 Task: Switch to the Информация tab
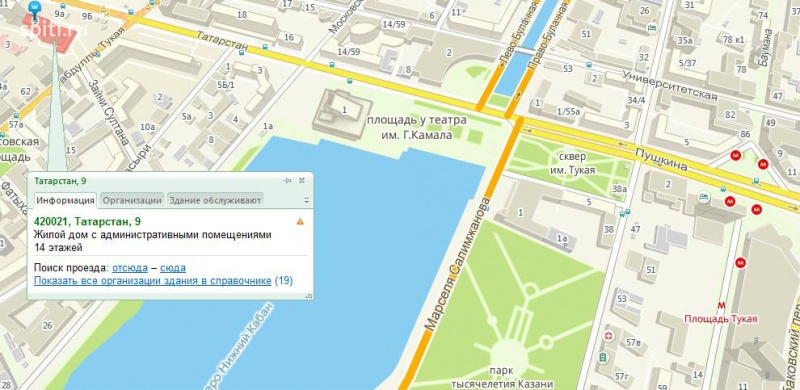coord(65,200)
